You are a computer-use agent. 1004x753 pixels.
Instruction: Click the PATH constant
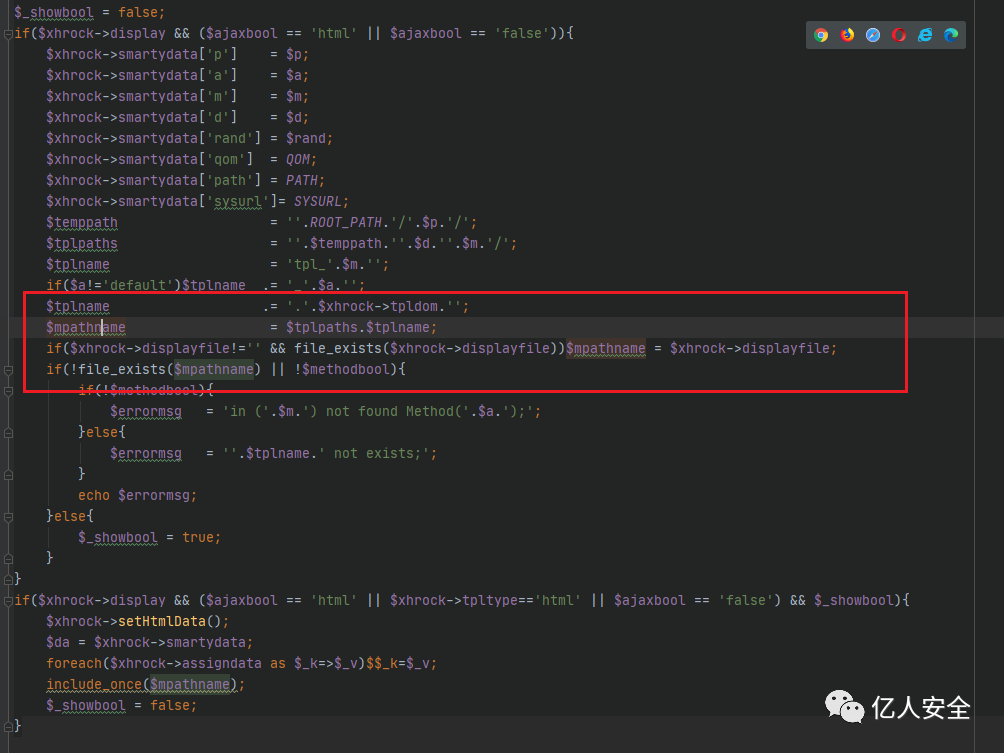click(302, 181)
